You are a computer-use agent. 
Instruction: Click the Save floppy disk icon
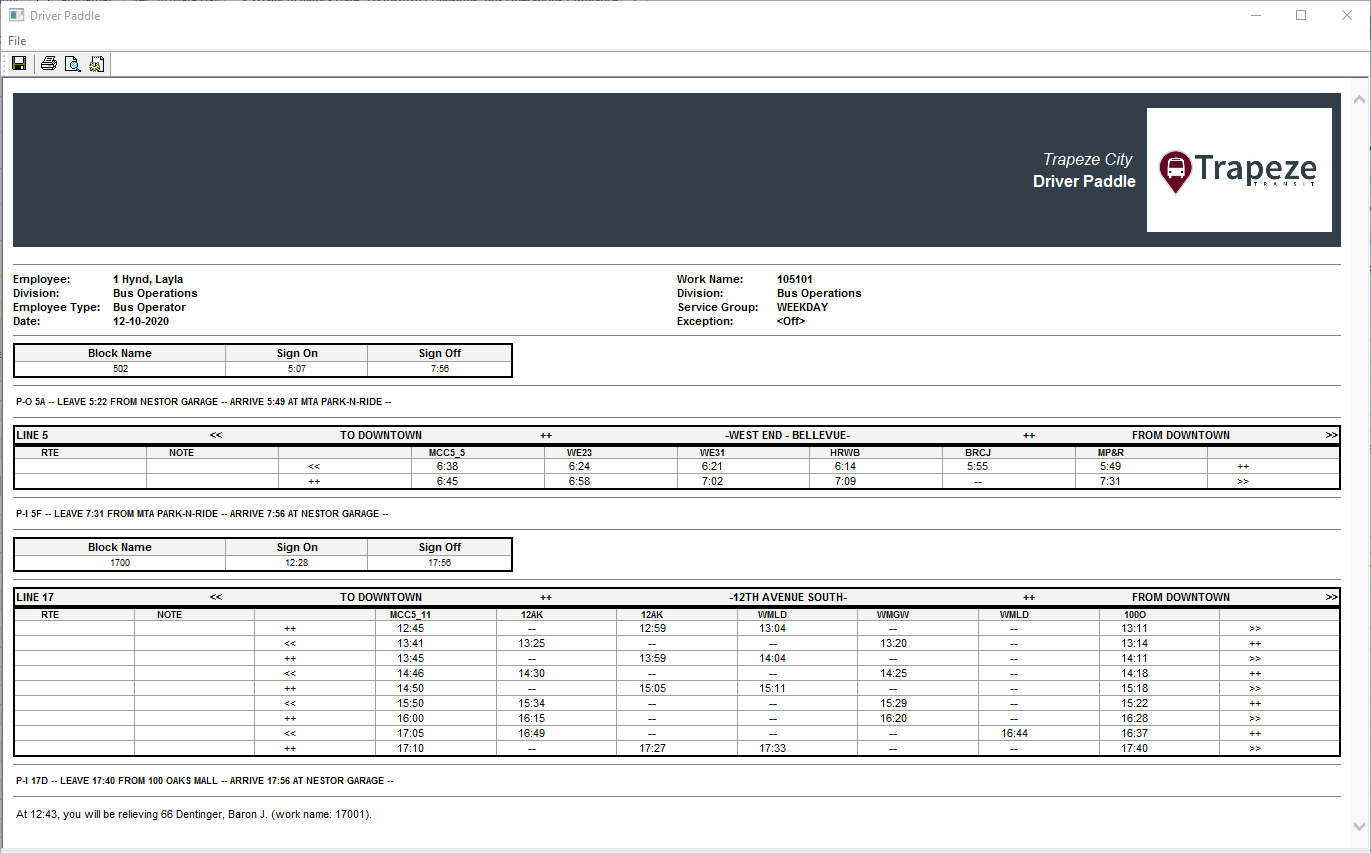pos(19,64)
